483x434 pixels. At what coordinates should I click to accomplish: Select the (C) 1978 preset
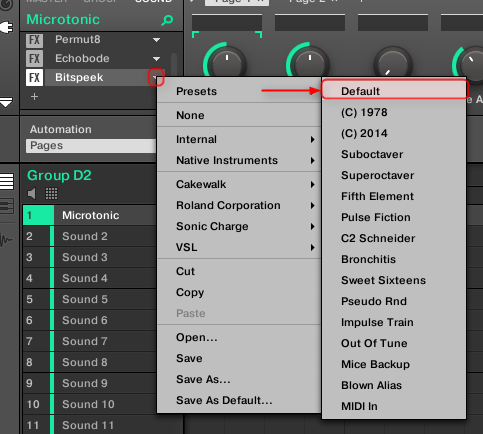click(394, 112)
